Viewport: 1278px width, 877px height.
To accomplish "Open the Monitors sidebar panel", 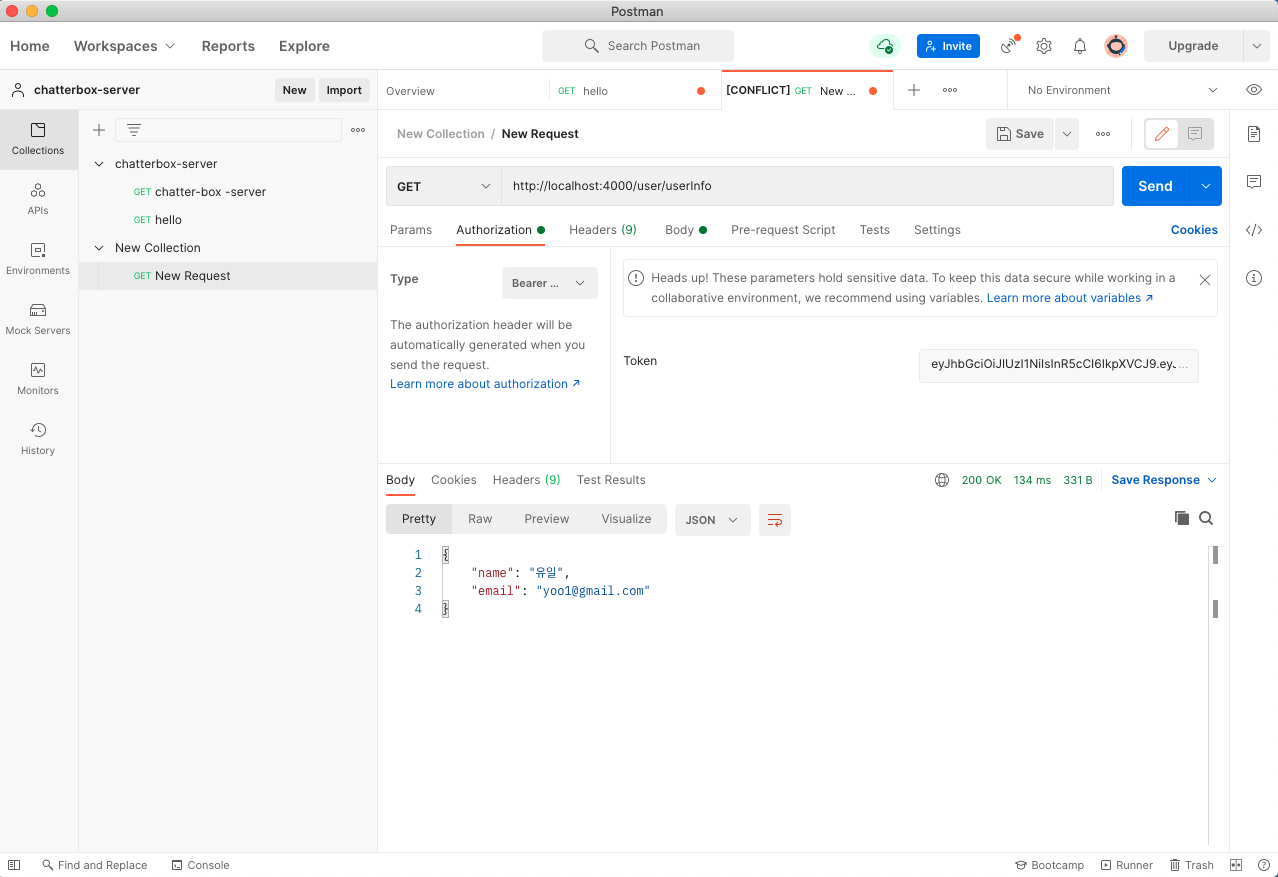I will 38,379.
